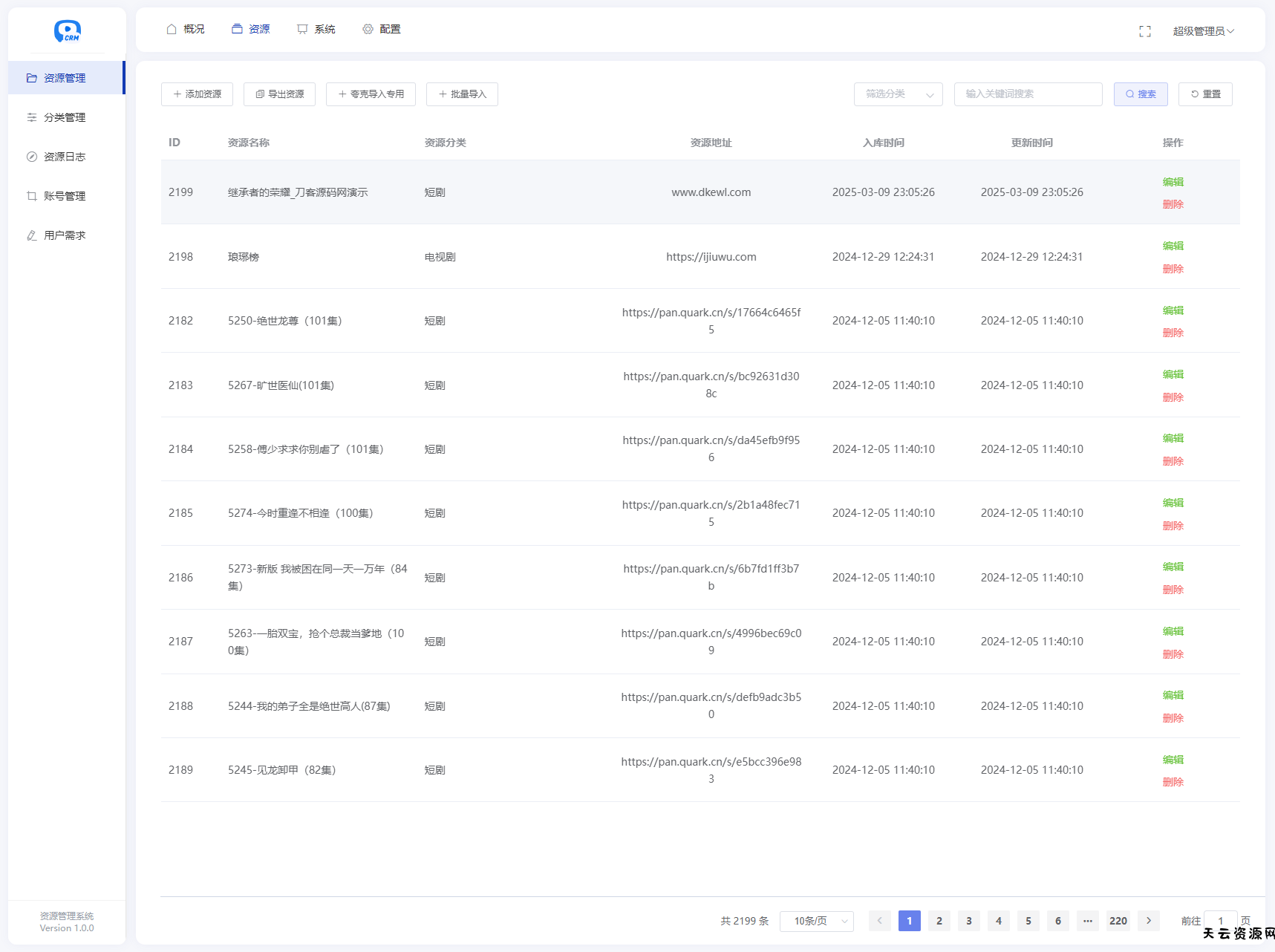Switch to the 概况 top tab
Viewport: 1275px width, 952px height.
pos(186,29)
